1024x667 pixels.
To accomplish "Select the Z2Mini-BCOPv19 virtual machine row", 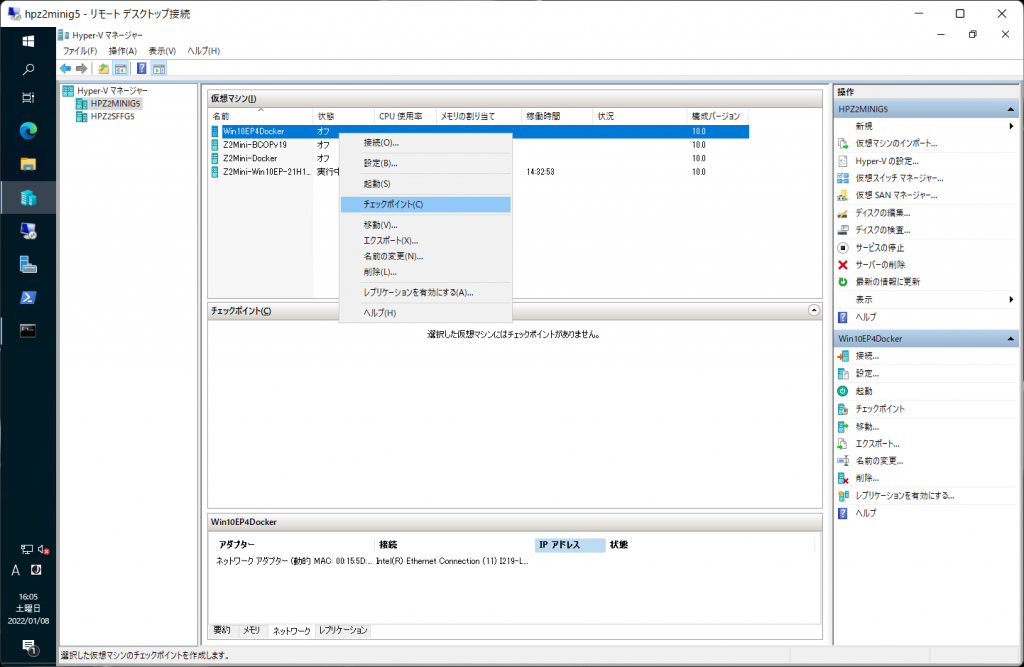I will click(x=479, y=145).
